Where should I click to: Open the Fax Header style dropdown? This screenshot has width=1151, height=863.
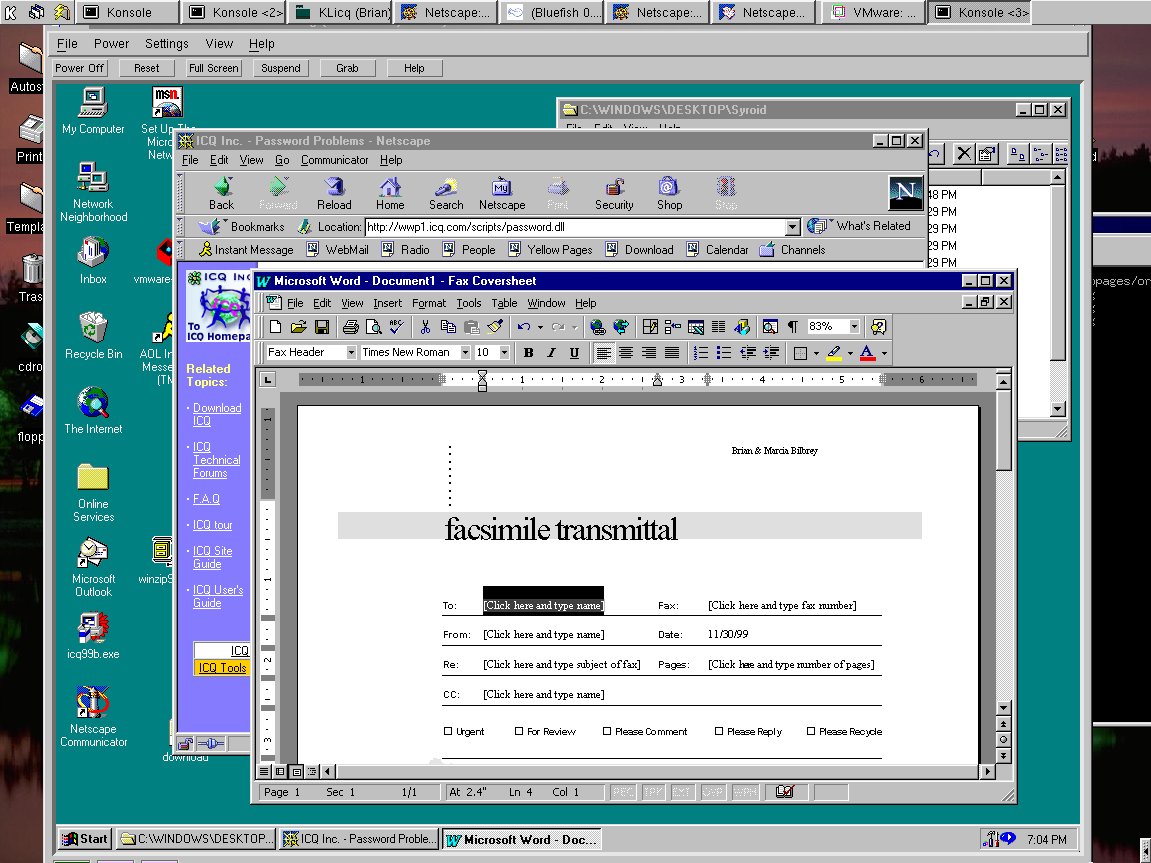[x=351, y=353]
